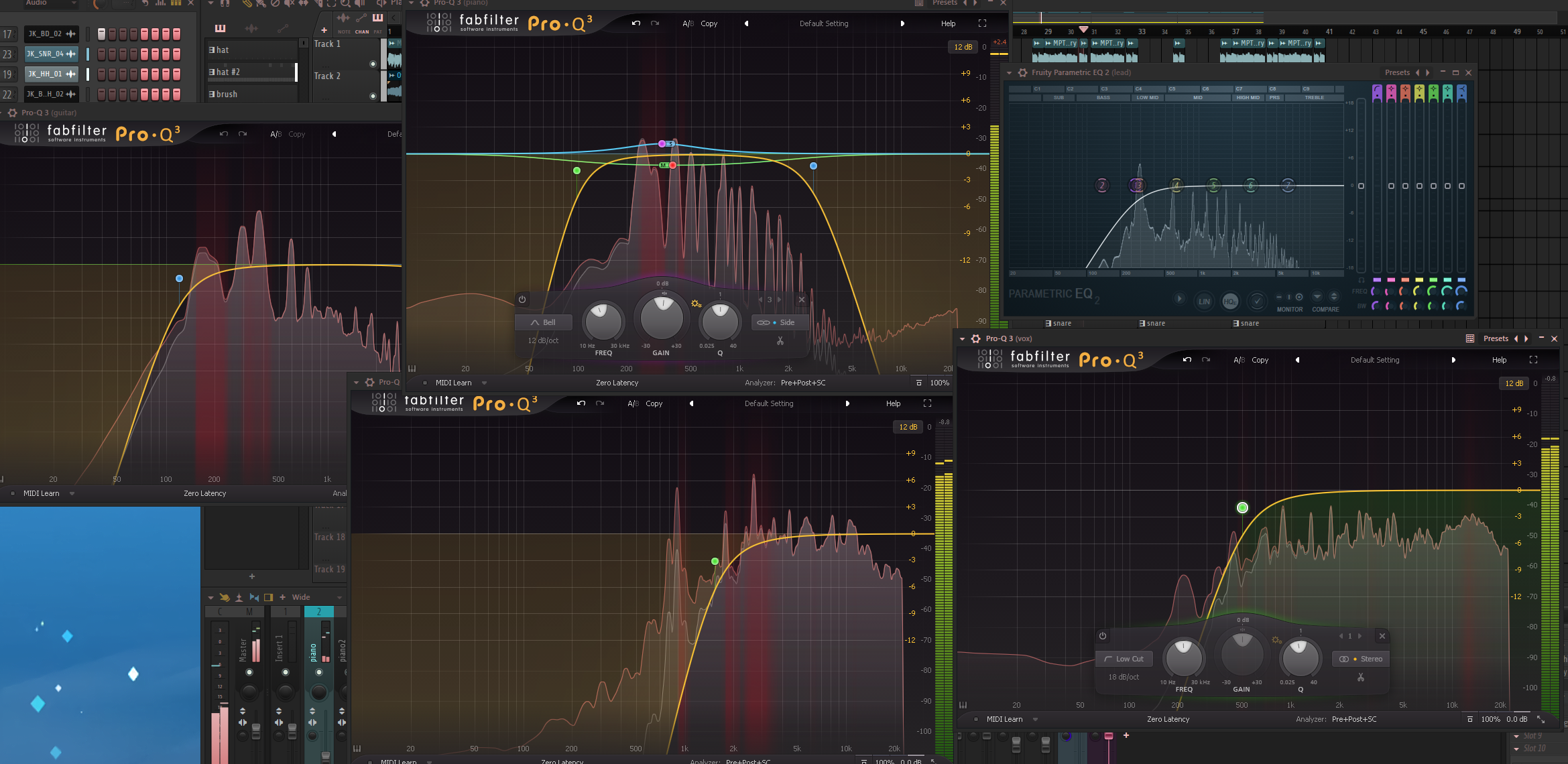
Task: Click the undo arrow in Pro-Q 3 (vox)
Action: coord(1187,360)
